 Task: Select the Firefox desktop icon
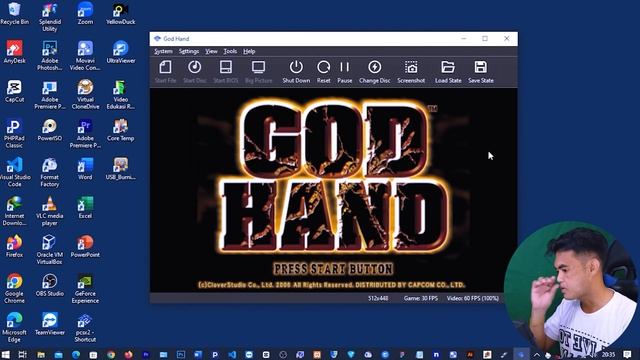click(14, 246)
